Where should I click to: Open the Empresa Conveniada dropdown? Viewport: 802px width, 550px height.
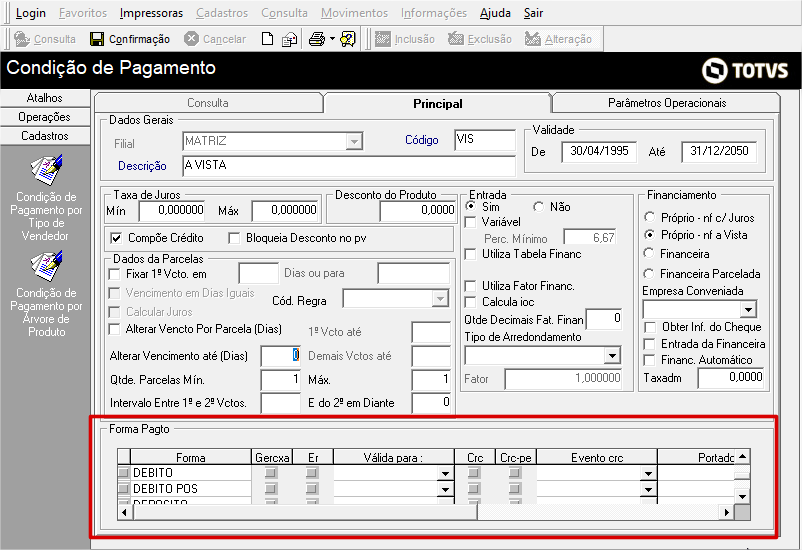[748, 309]
